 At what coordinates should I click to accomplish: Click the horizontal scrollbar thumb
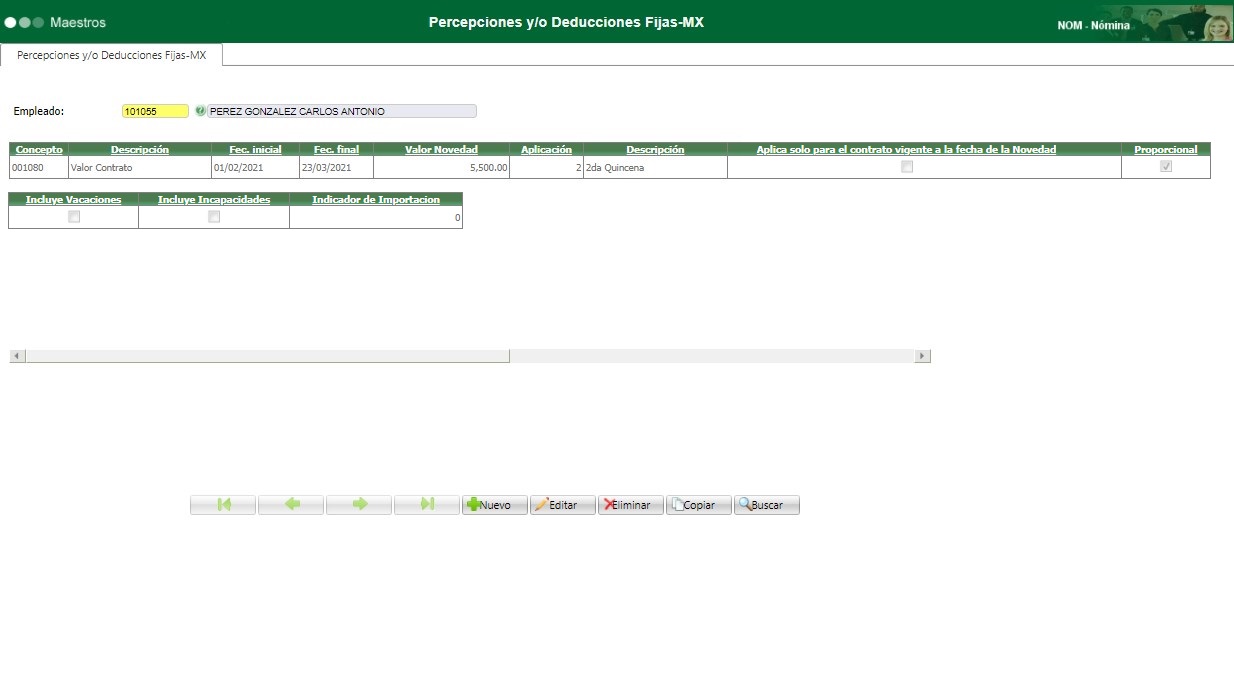267,356
